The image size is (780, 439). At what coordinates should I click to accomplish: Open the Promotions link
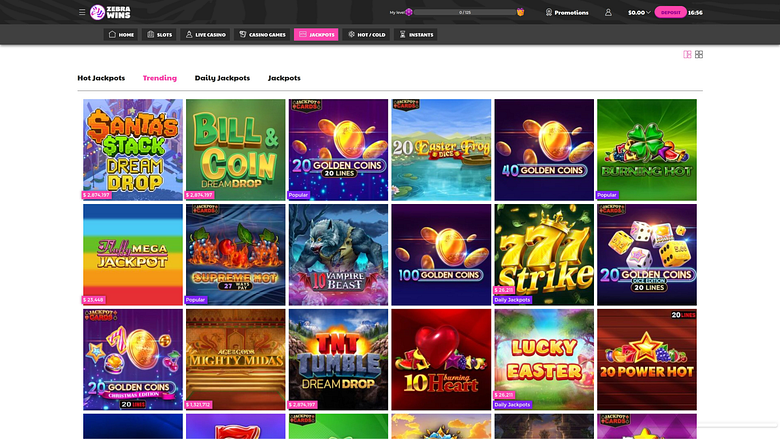point(567,12)
